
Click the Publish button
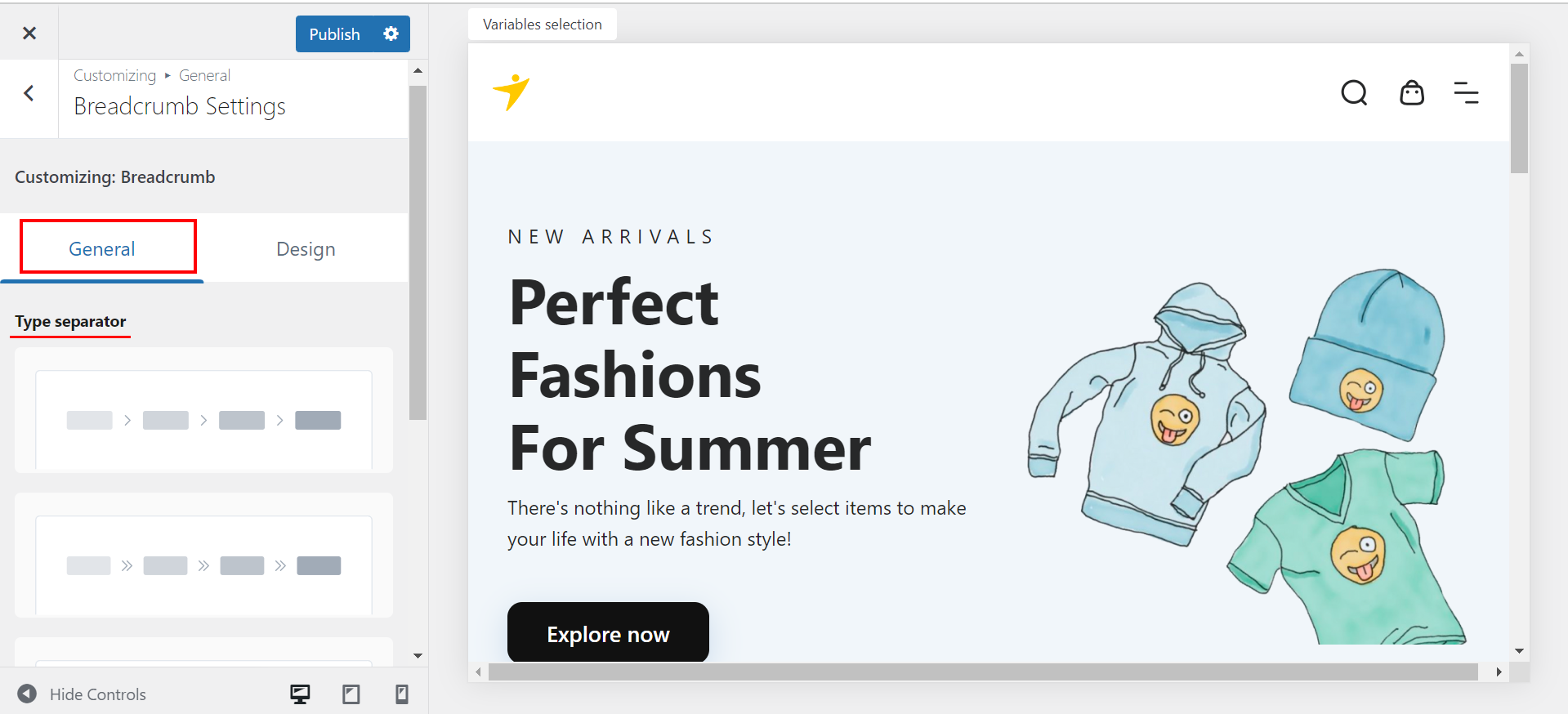coord(334,34)
